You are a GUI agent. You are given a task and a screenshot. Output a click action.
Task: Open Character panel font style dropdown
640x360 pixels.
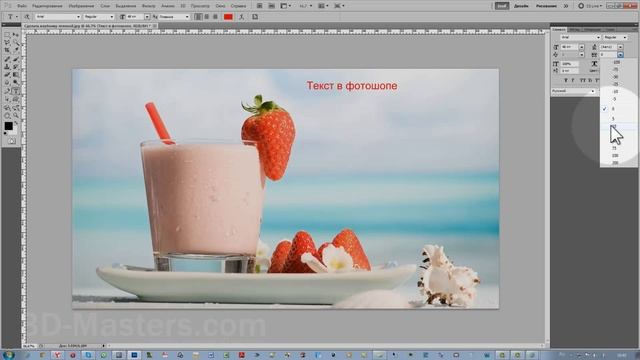click(625, 37)
